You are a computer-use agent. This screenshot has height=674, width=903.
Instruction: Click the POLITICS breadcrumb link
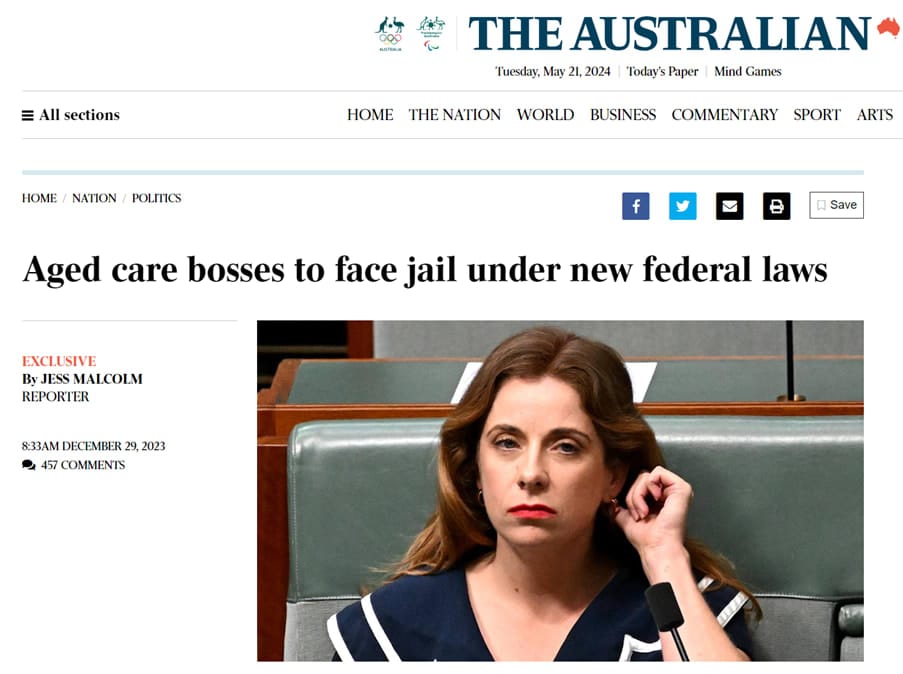[x=156, y=198]
